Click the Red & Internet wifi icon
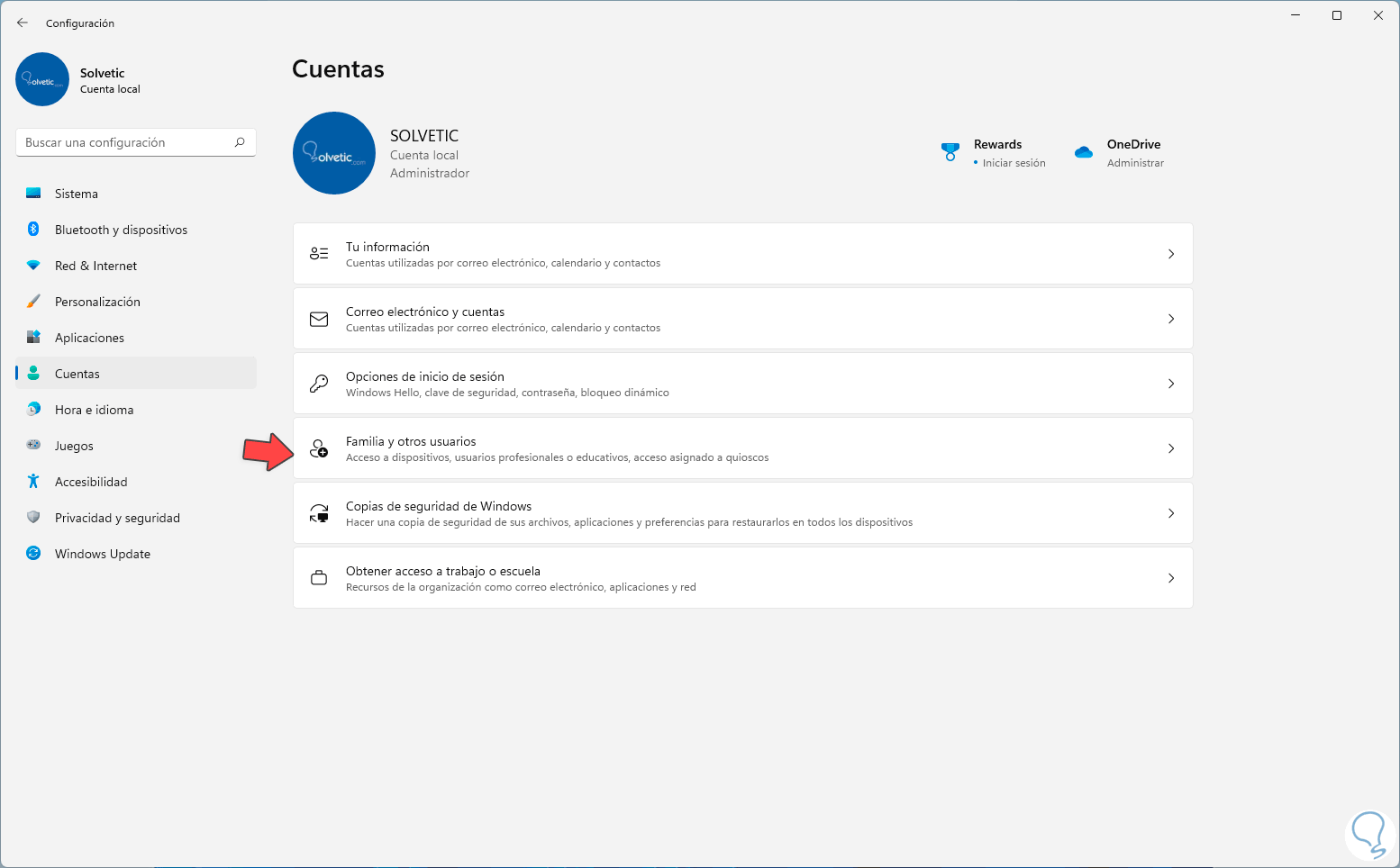The width and height of the screenshot is (1400, 868). tap(33, 266)
